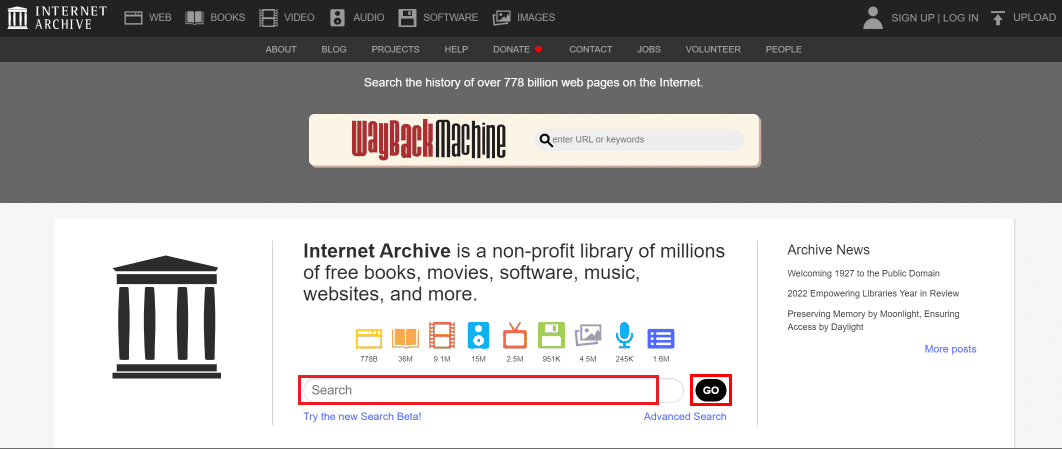Screen dimensions: 1062x449
Task: Click the Archive News heading
Action: point(828,250)
